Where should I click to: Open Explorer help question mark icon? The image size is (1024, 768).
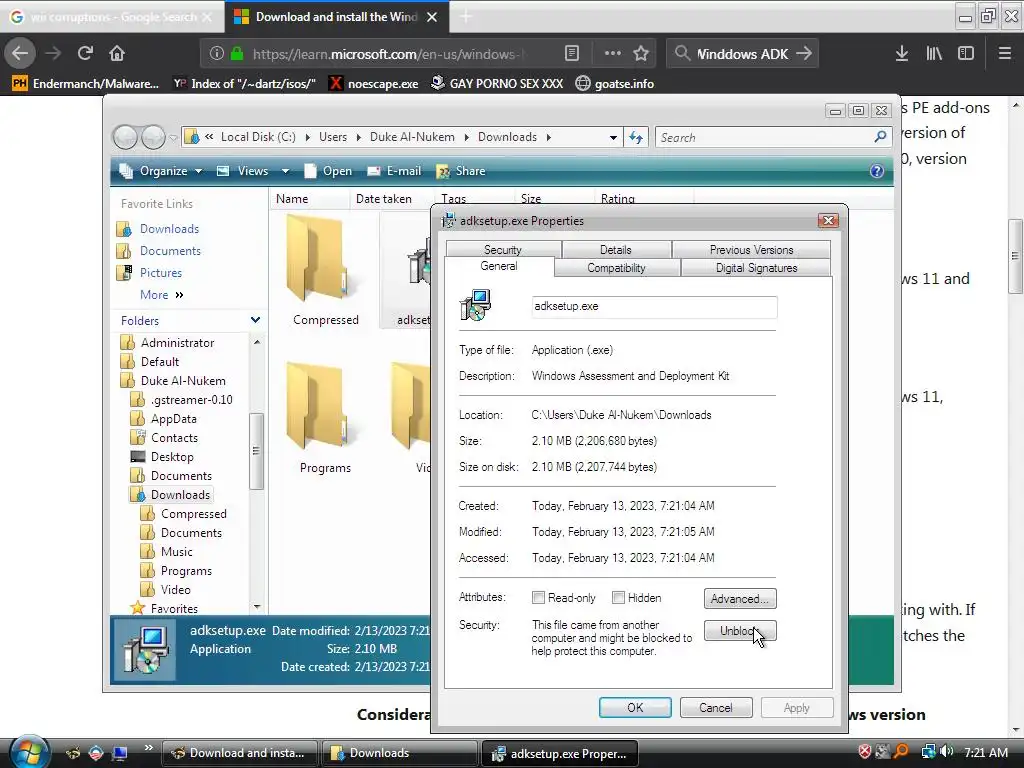pos(877,171)
